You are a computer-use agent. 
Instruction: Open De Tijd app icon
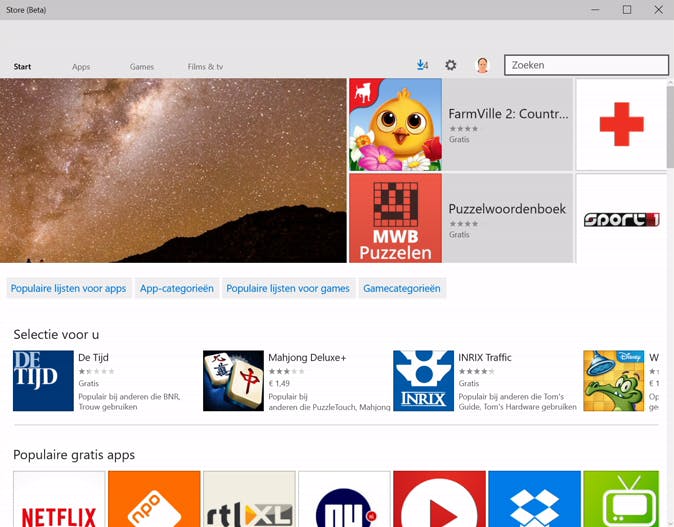(43, 381)
